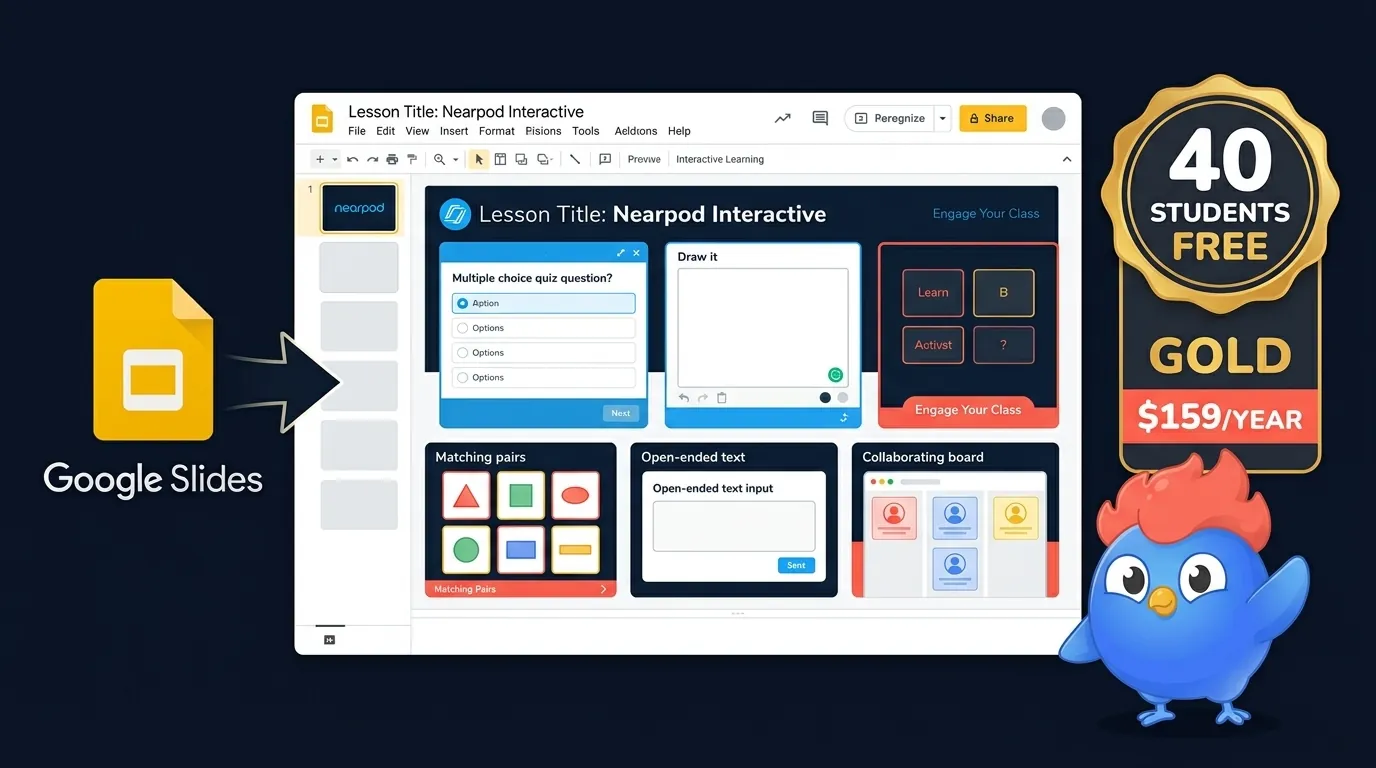
Task: Select the nearpod slide thumbnail
Action: (358, 207)
